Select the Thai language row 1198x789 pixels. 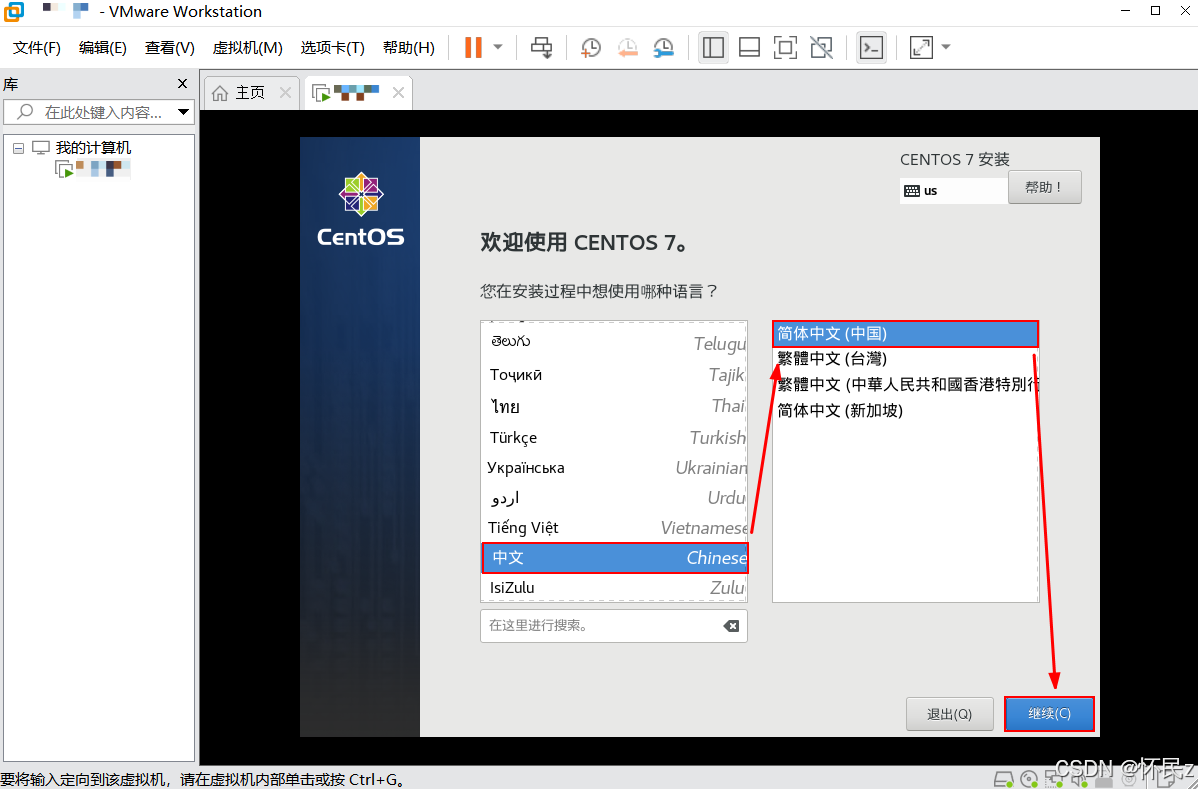click(x=614, y=406)
